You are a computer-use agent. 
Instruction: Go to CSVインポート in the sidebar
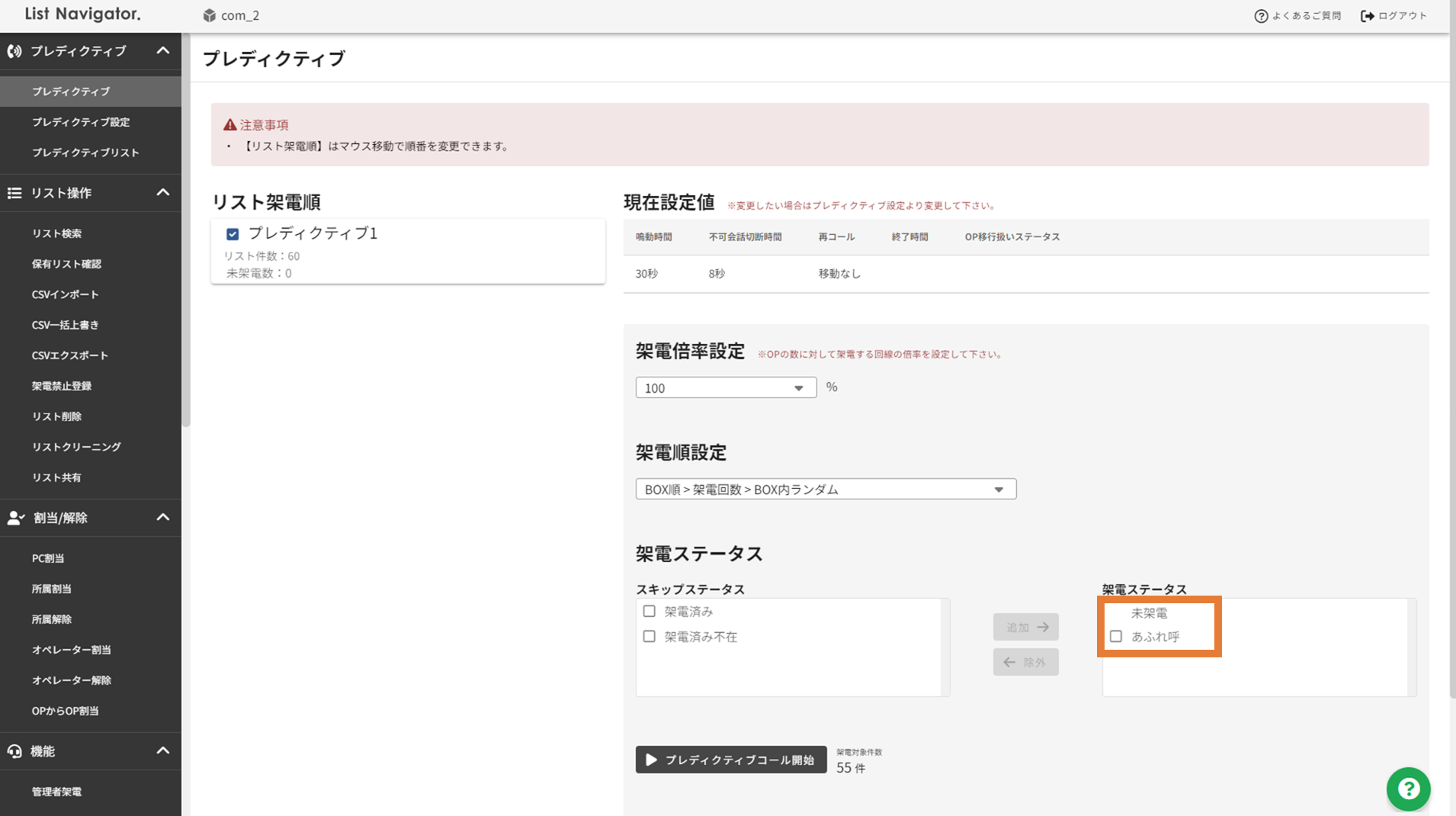[x=66, y=294]
